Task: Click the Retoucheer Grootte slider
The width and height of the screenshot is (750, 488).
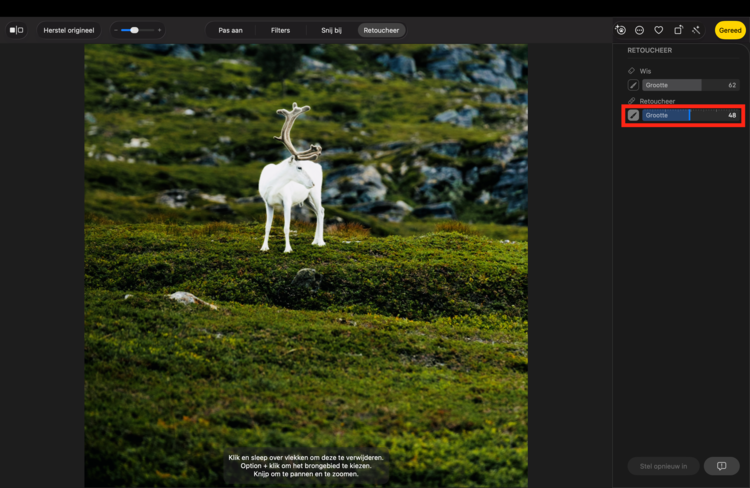Action: point(690,115)
